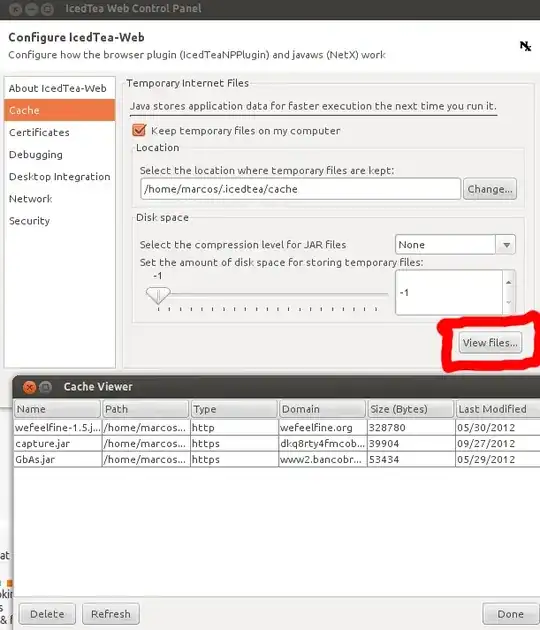Click the Change... location button
The width and height of the screenshot is (540, 630).
click(x=490, y=189)
